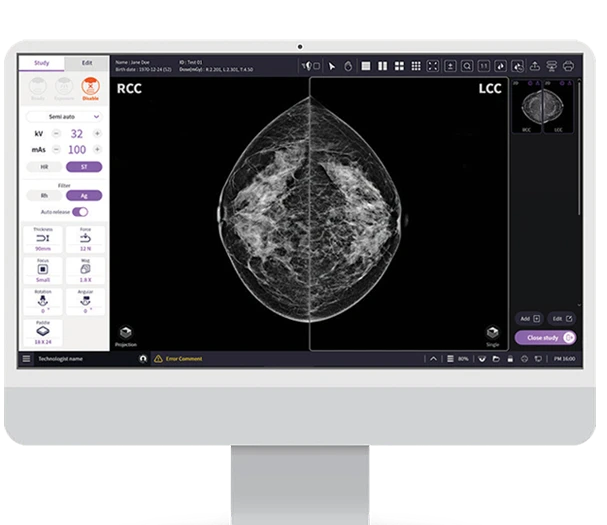
Task: Click the thumbnail panel scrollbar
Action: point(579,147)
